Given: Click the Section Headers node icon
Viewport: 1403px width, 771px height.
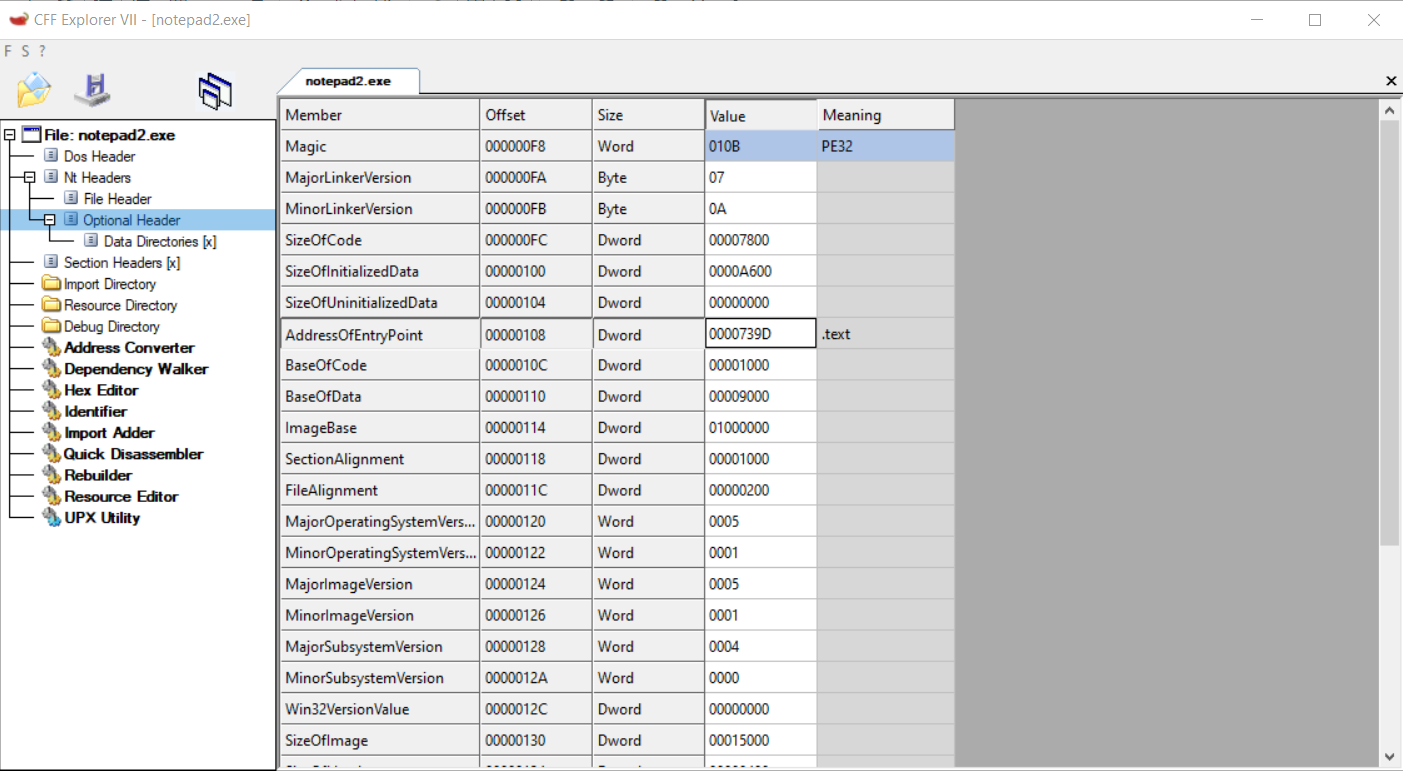Looking at the screenshot, I should pyautogui.click(x=52, y=262).
